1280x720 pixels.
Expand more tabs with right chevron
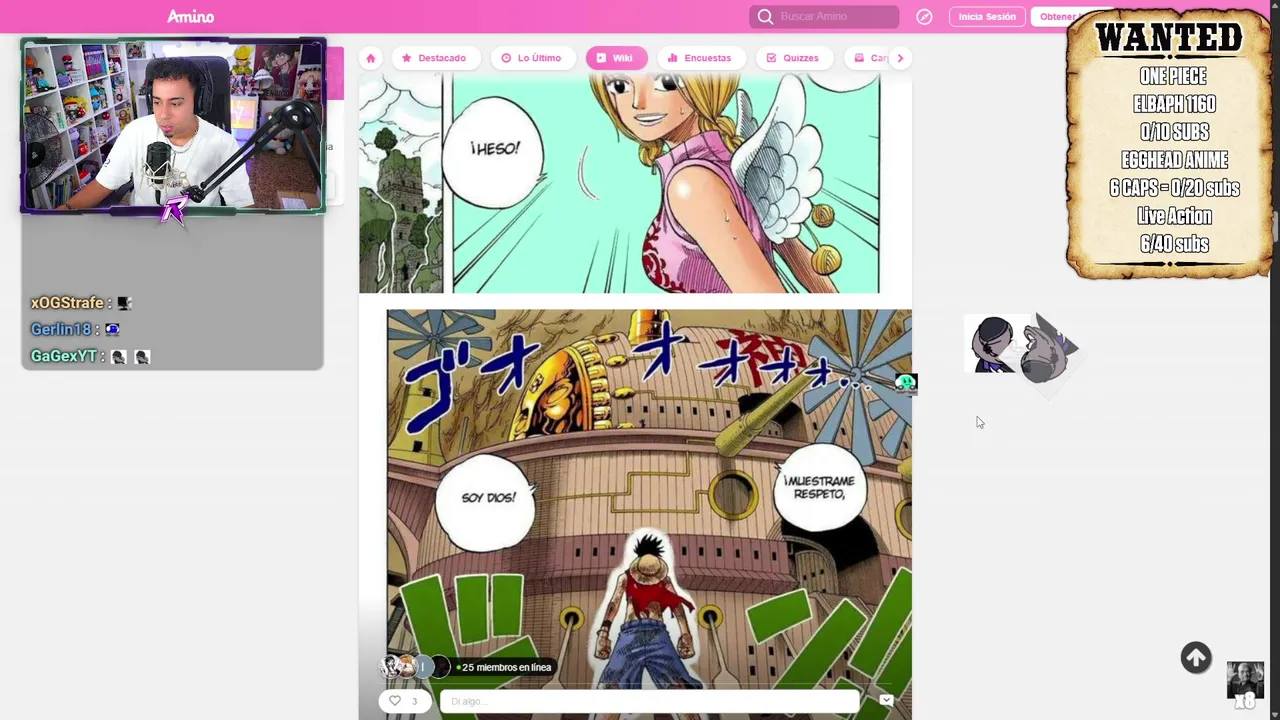(900, 58)
